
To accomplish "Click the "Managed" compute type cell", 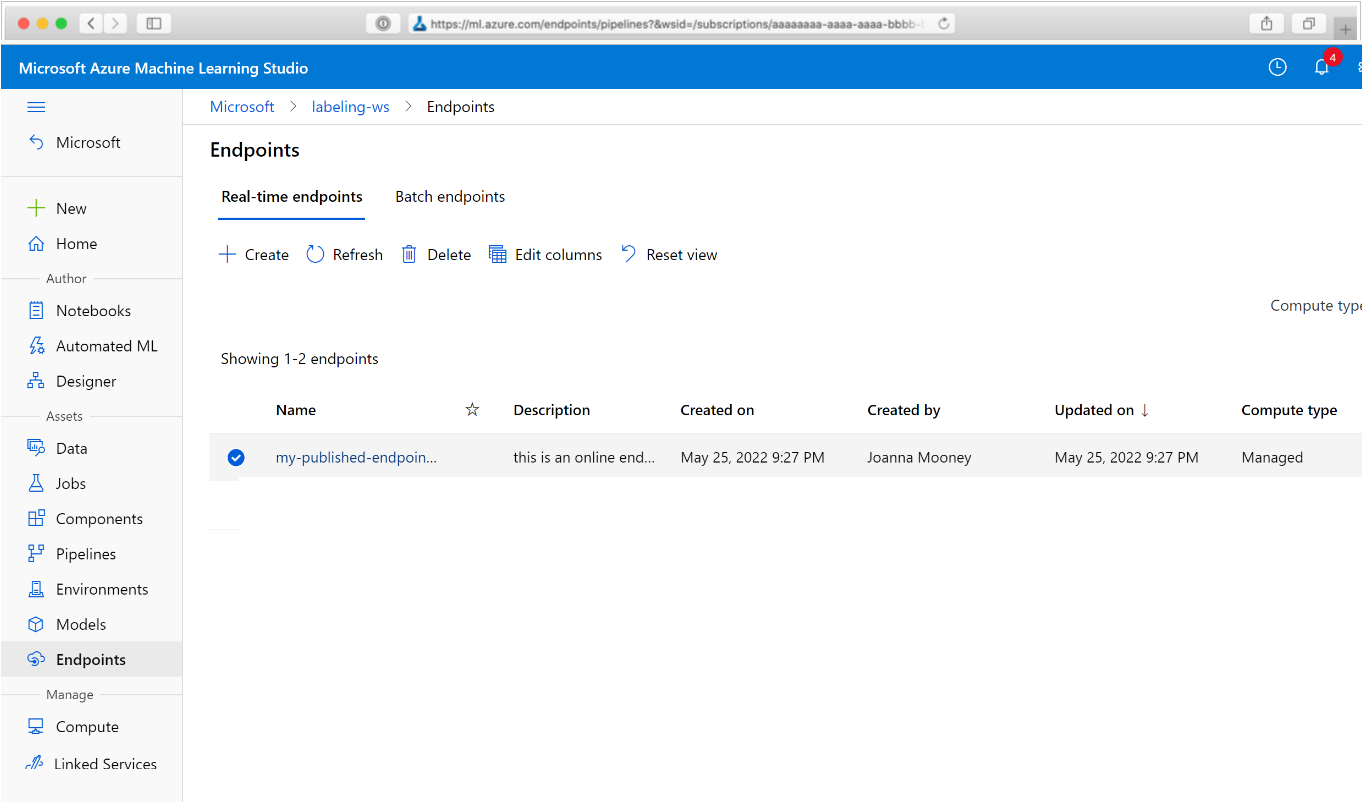I will 1272,458.
